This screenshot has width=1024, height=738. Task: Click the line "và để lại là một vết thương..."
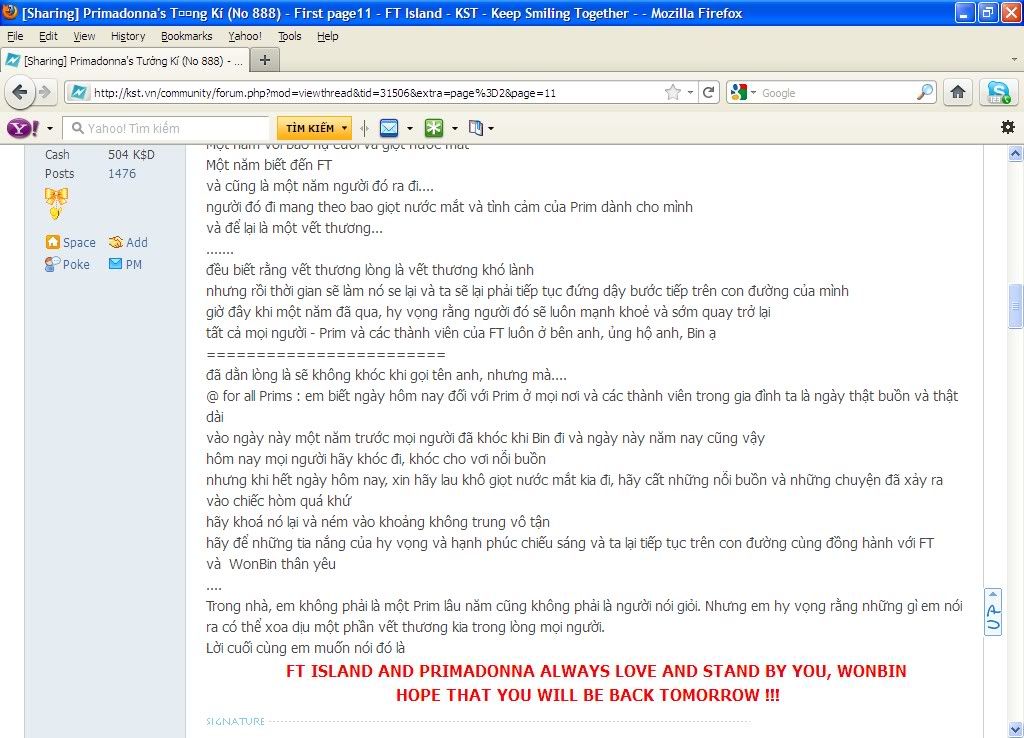[x=295, y=229]
